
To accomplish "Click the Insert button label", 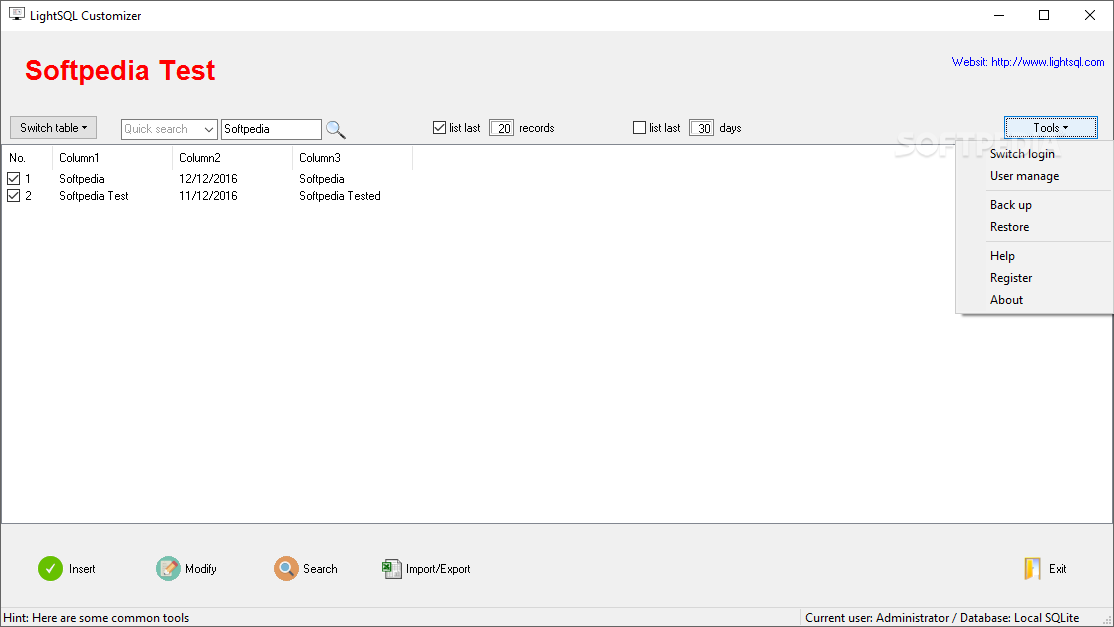I will [82, 569].
